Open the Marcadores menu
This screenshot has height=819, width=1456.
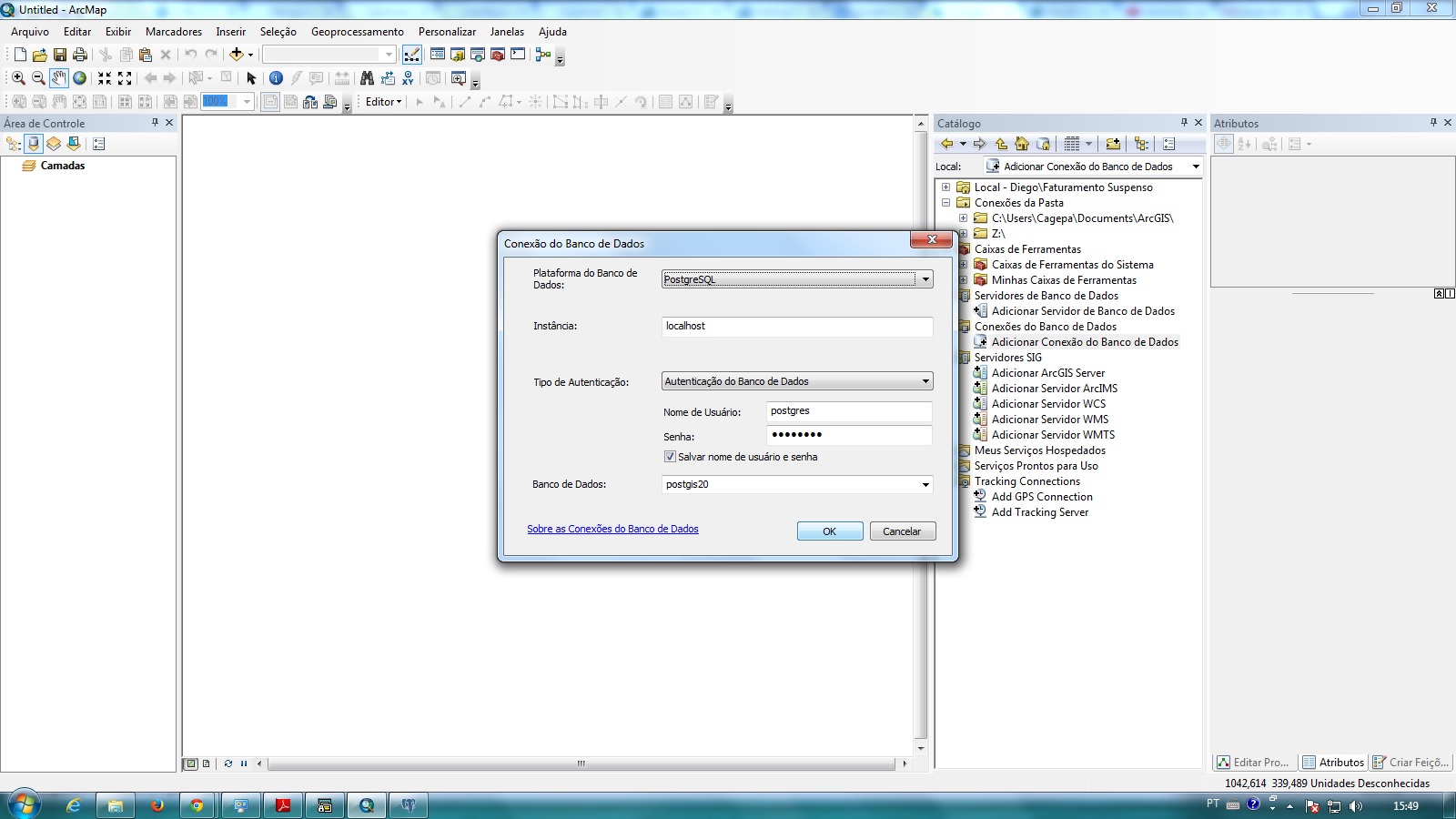pyautogui.click(x=174, y=31)
